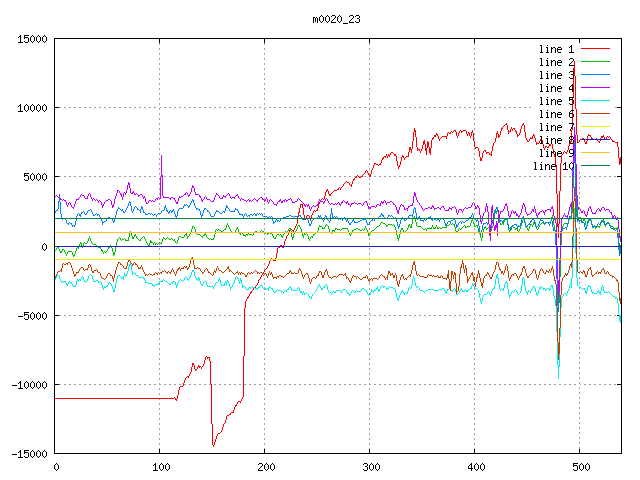Click the green line 2 legend sample

(x=595, y=62)
